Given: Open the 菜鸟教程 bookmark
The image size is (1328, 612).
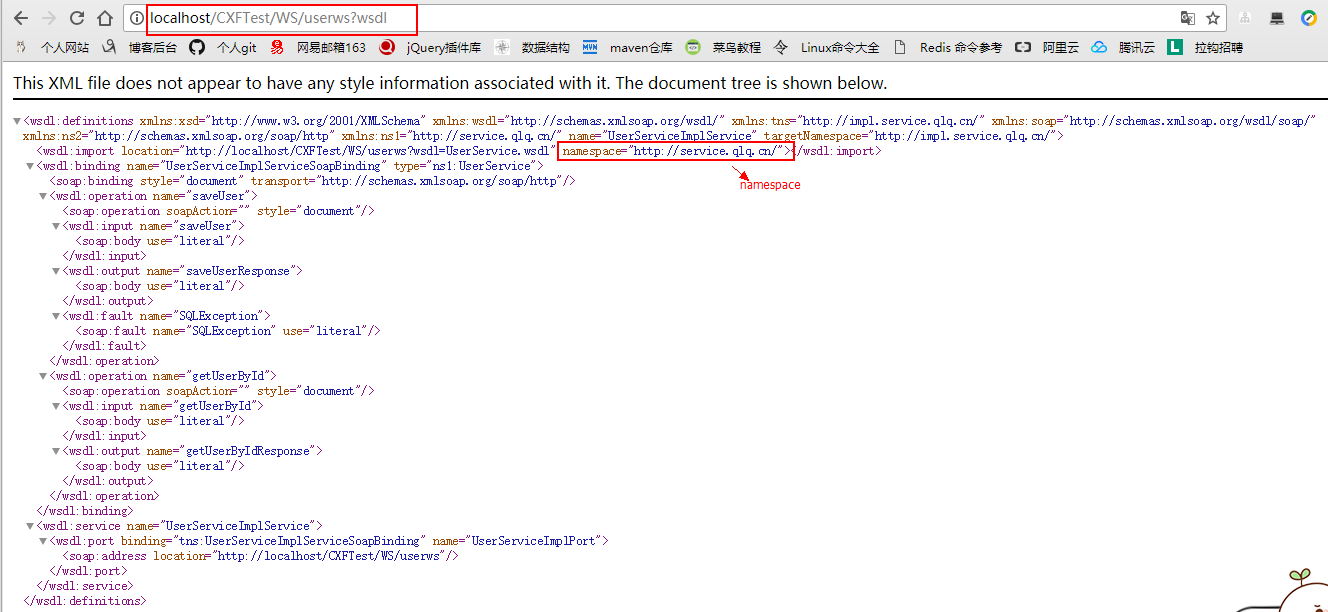Looking at the screenshot, I should (x=724, y=47).
